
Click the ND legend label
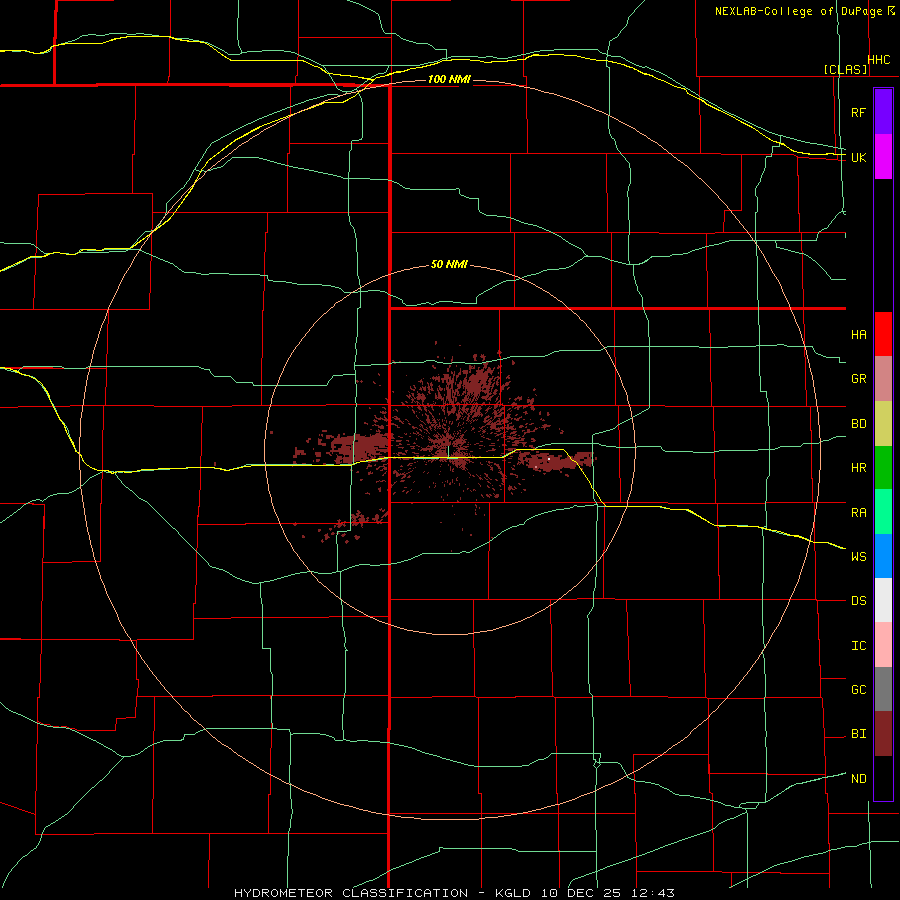point(858,779)
